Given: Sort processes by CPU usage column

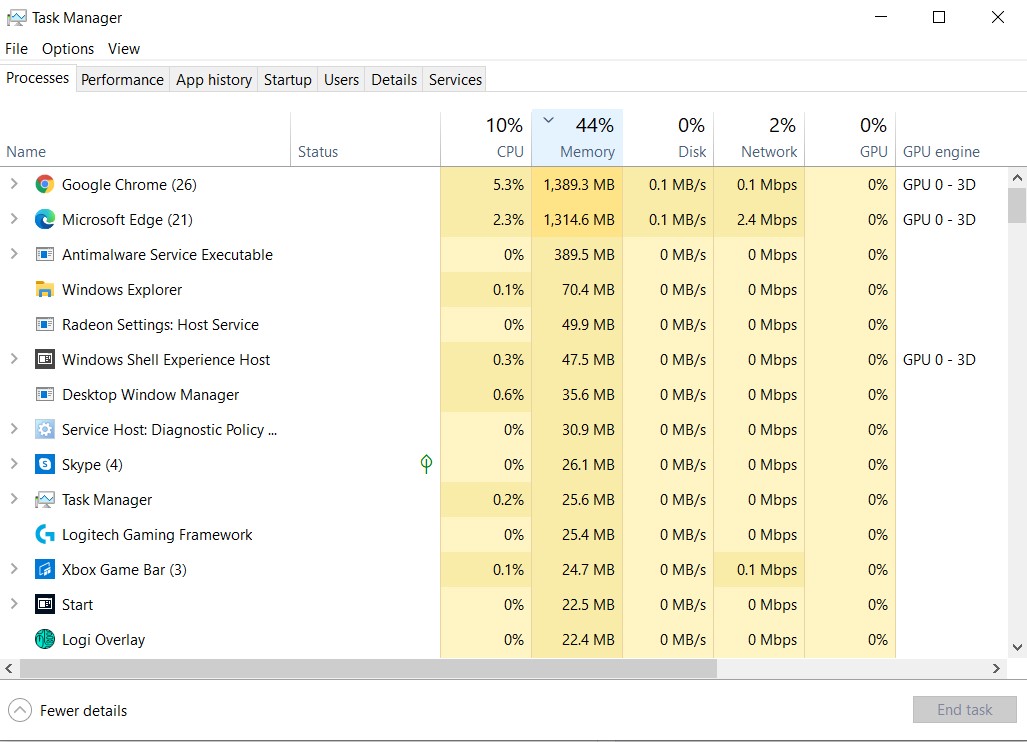Looking at the screenshot, I should [485, 138].
